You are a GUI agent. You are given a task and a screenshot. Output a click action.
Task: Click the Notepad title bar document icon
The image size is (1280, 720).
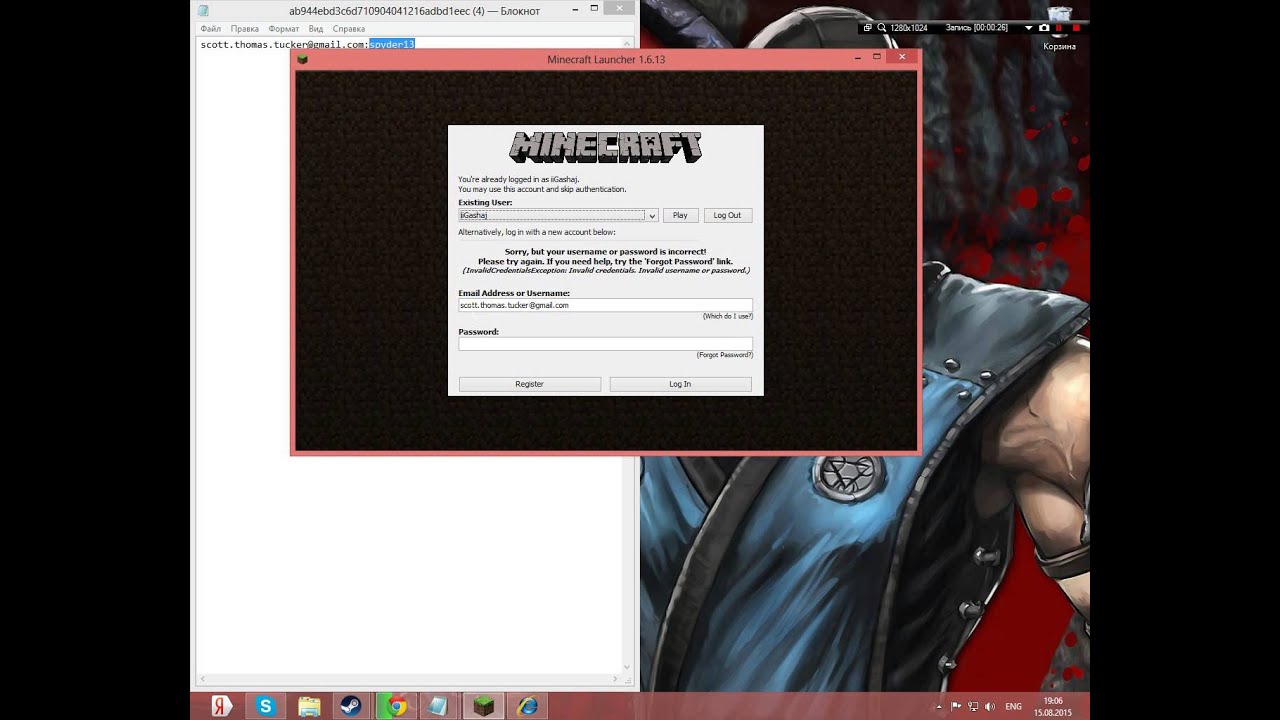[204, 11]
